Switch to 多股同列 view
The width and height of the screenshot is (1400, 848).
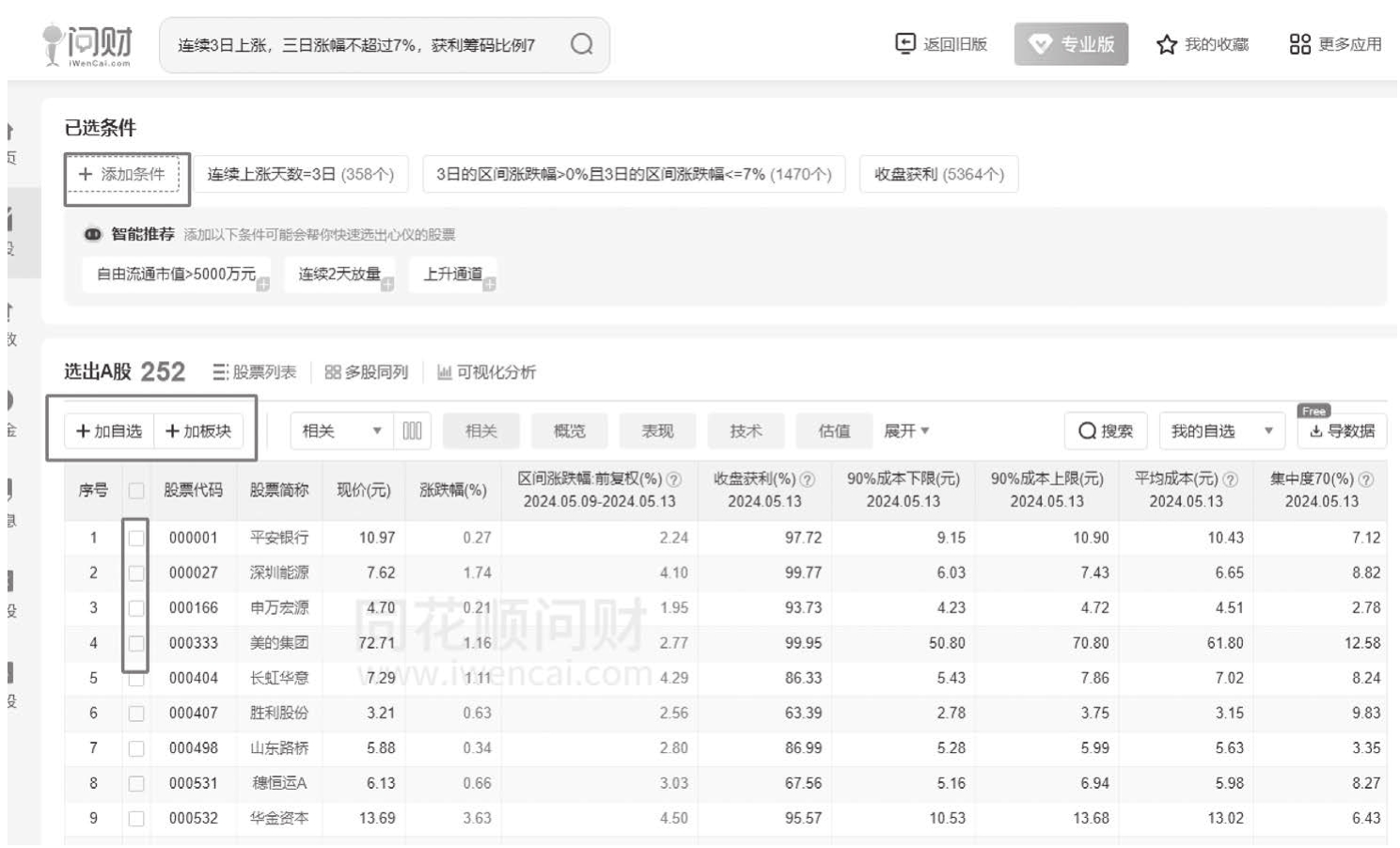tap(367, 372)
